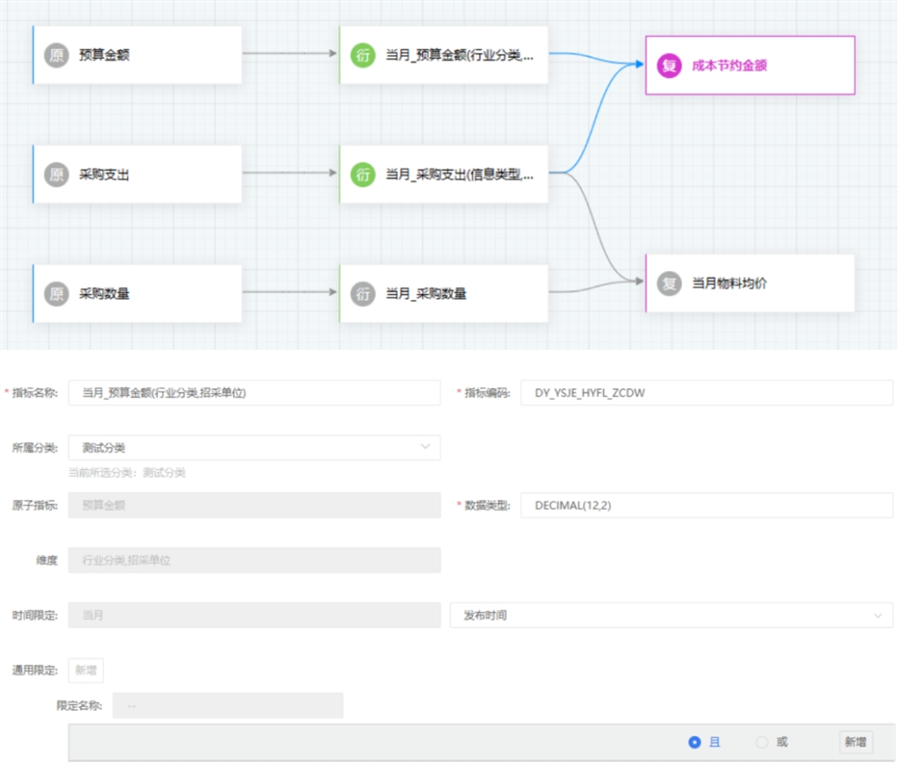The width and height of the screenshot is (900, 765).
Task: Click the 数据类型 input field
Action: pos(706,505)
